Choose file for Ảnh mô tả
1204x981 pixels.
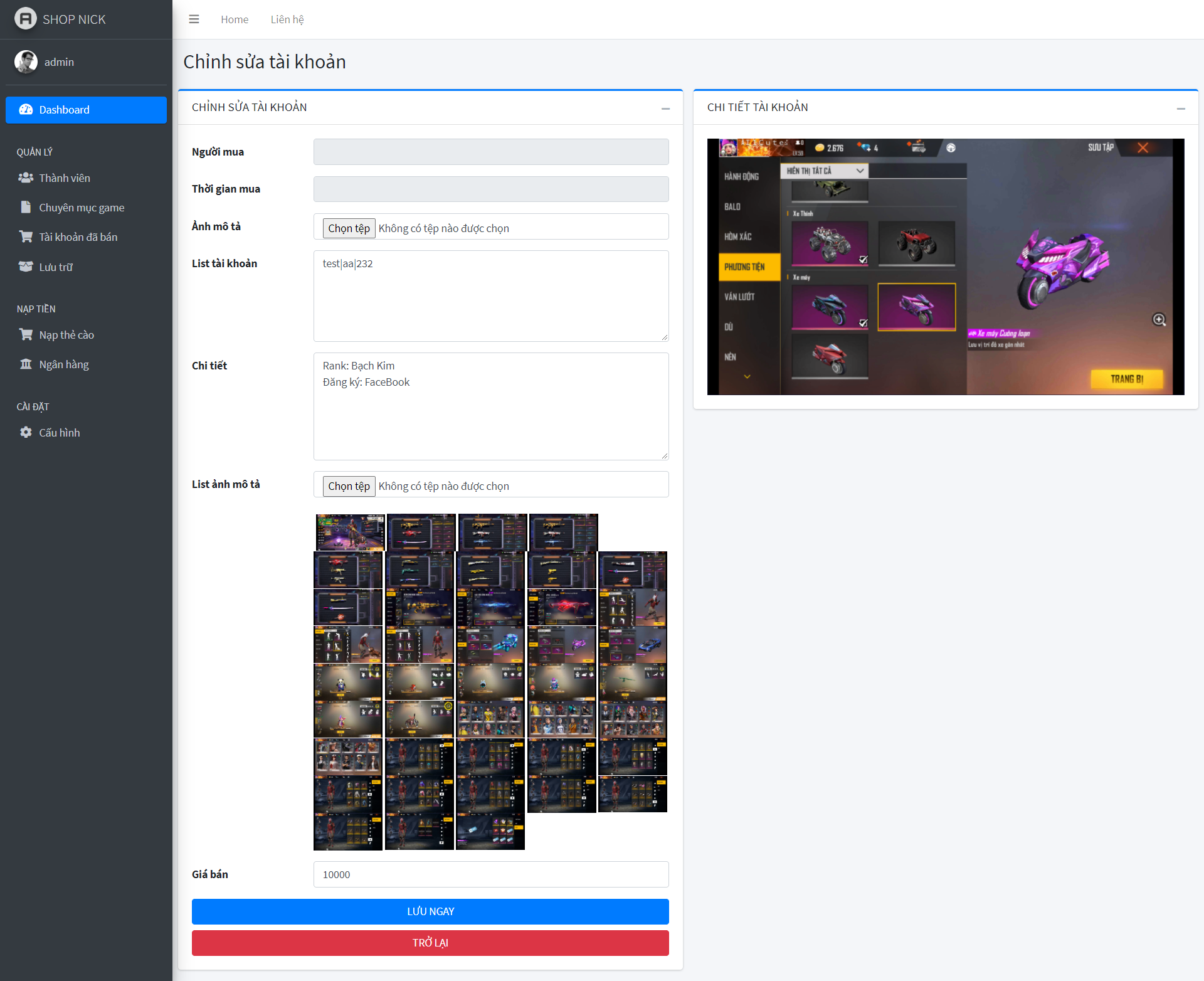pyautogui.click(x=349, y=228)
